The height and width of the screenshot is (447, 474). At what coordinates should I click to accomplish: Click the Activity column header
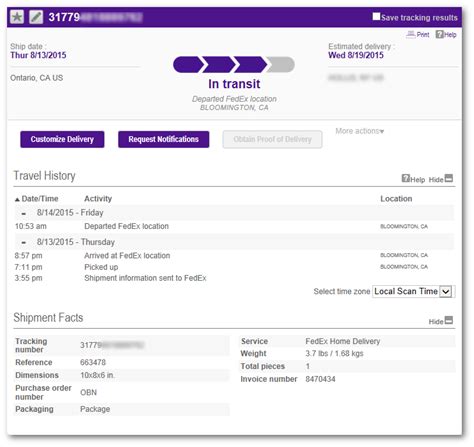point(98,199)
